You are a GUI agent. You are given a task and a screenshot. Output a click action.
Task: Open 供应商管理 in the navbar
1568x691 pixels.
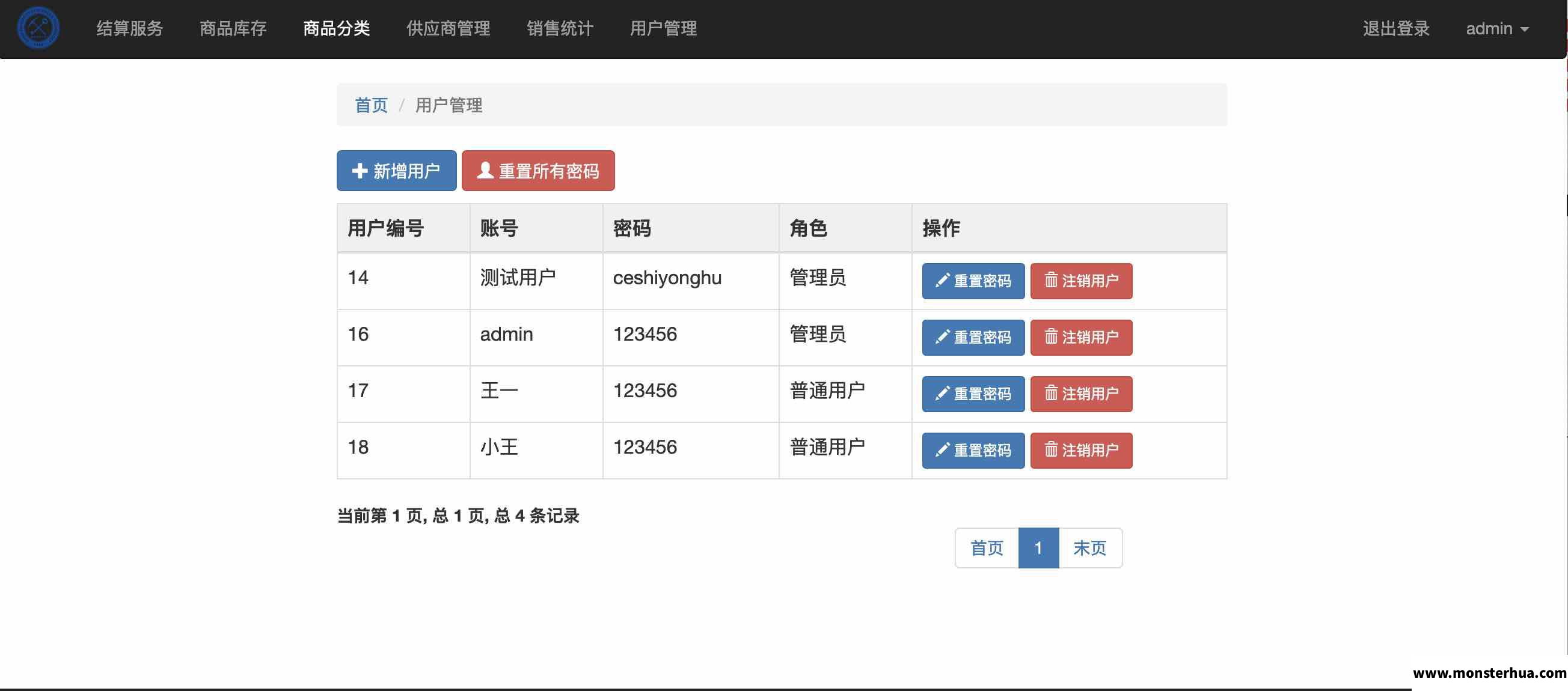[449, 29]
